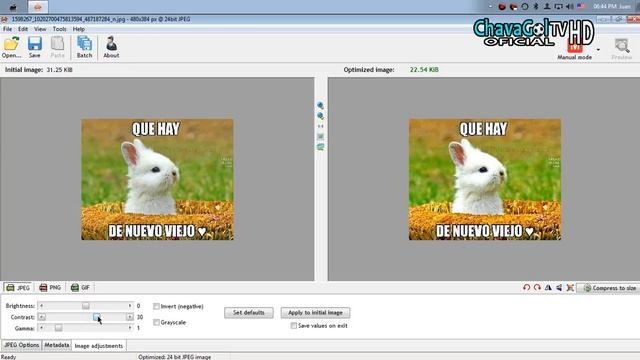This screenshot has height=360, width=640.
Task: Zoom in using the center divider icon
Action: click(320, 105)
